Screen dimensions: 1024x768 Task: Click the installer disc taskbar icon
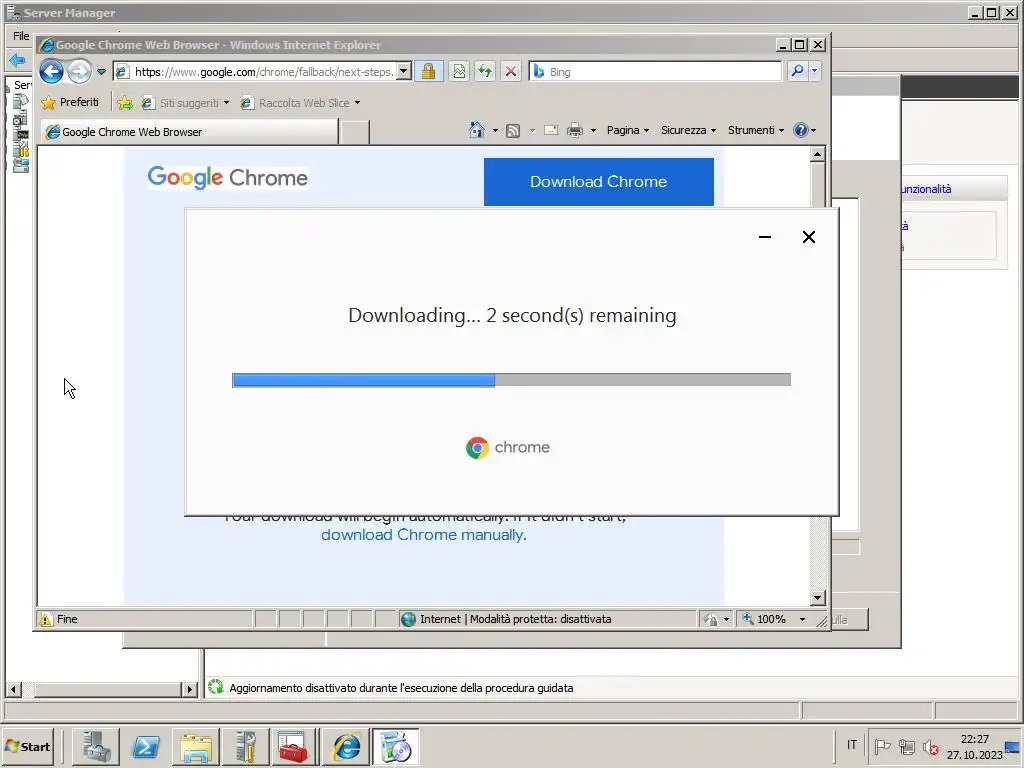tap(396, 746)
